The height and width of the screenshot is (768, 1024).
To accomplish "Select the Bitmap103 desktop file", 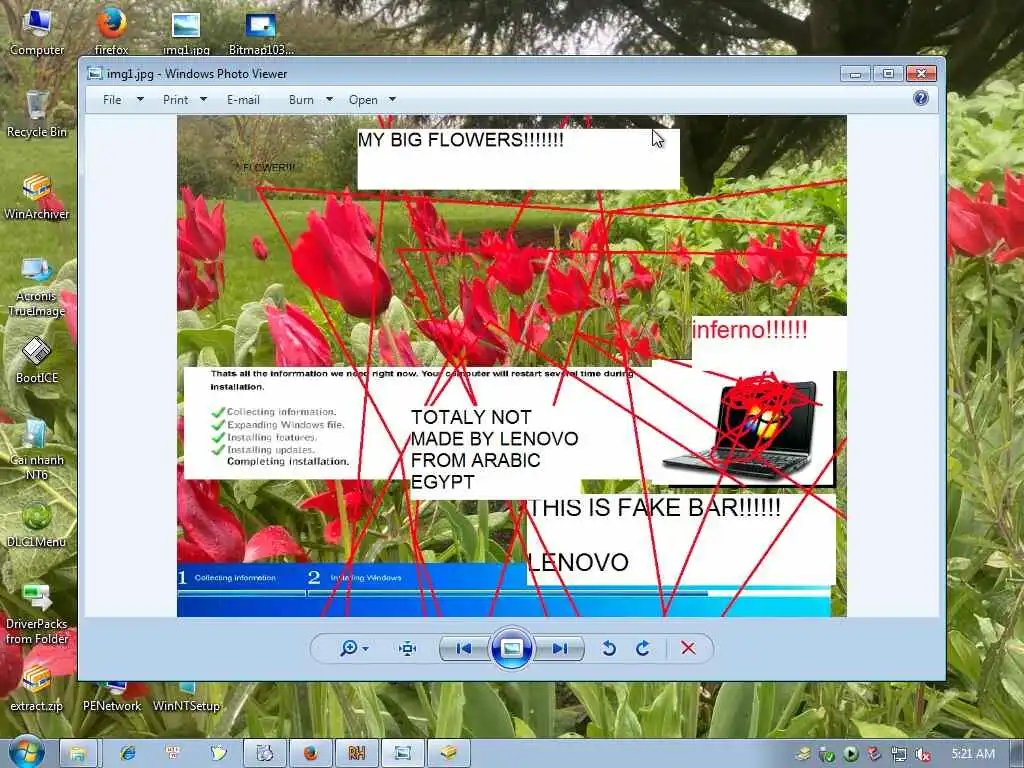I will coord(261,31).
